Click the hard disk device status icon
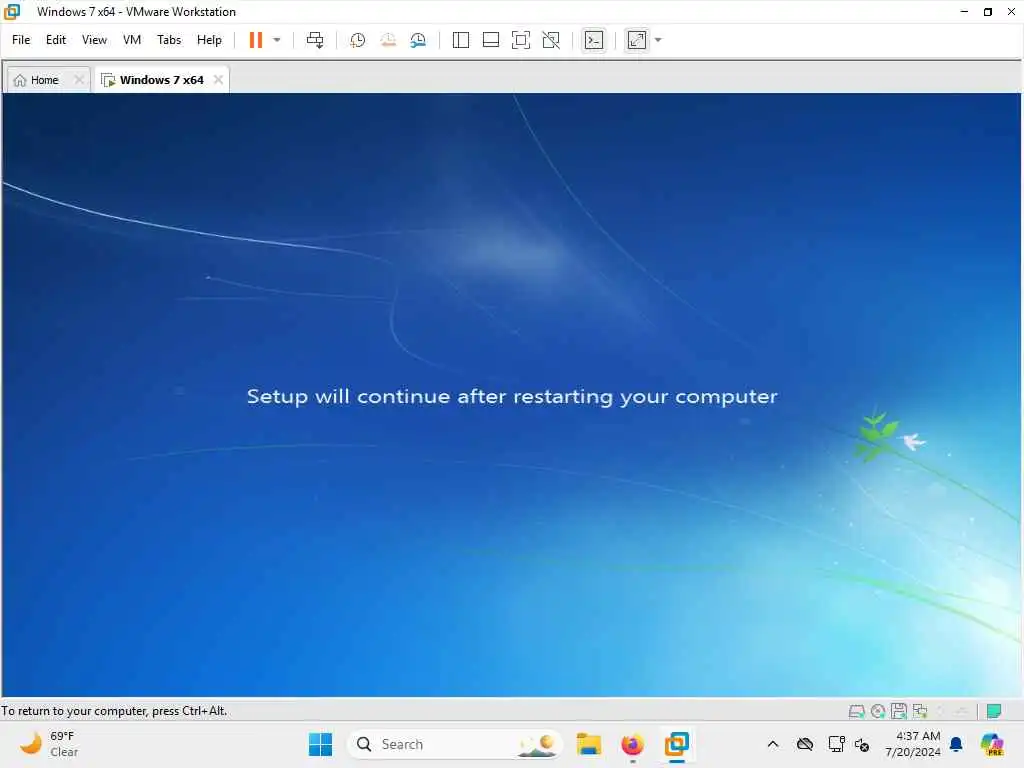Image resolution: width=1024 pixels, height=768 pixels. pos(856,711)
